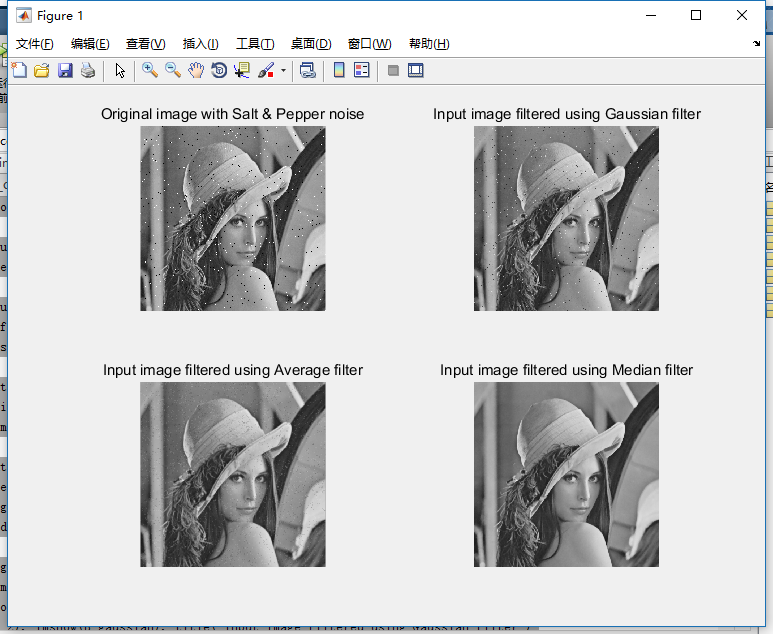This screenshot has height=634, width=773.
Task: Click title 'Input image filtered using Gaussian filter'
Action: tap(567, 114)
